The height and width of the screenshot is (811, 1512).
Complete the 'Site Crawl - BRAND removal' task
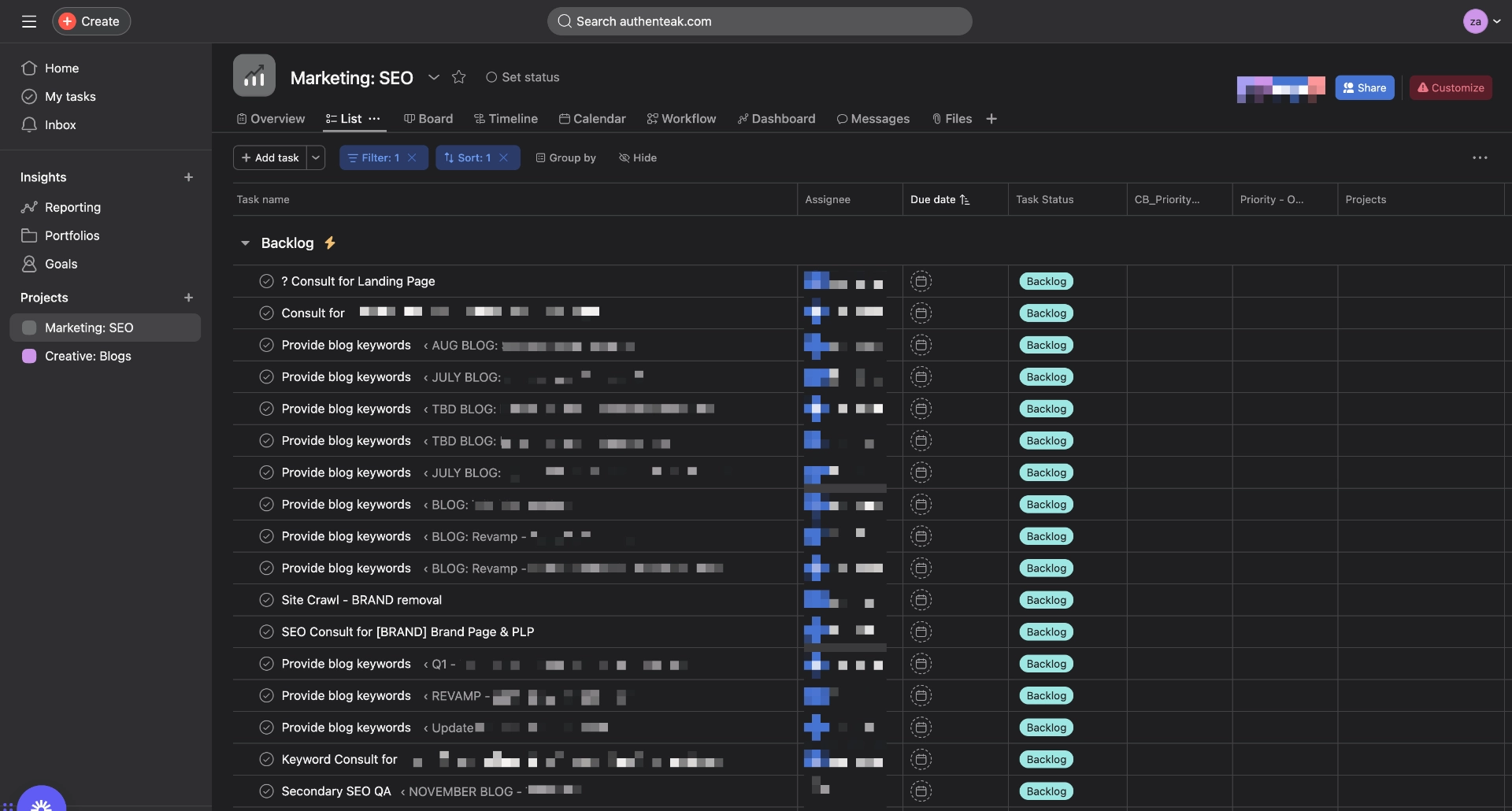click(x=266, y=600)
